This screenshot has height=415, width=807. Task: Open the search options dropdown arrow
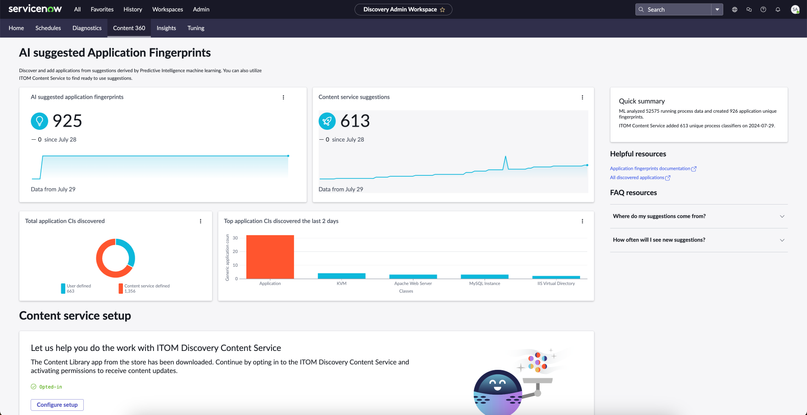[x=717, y=9]
